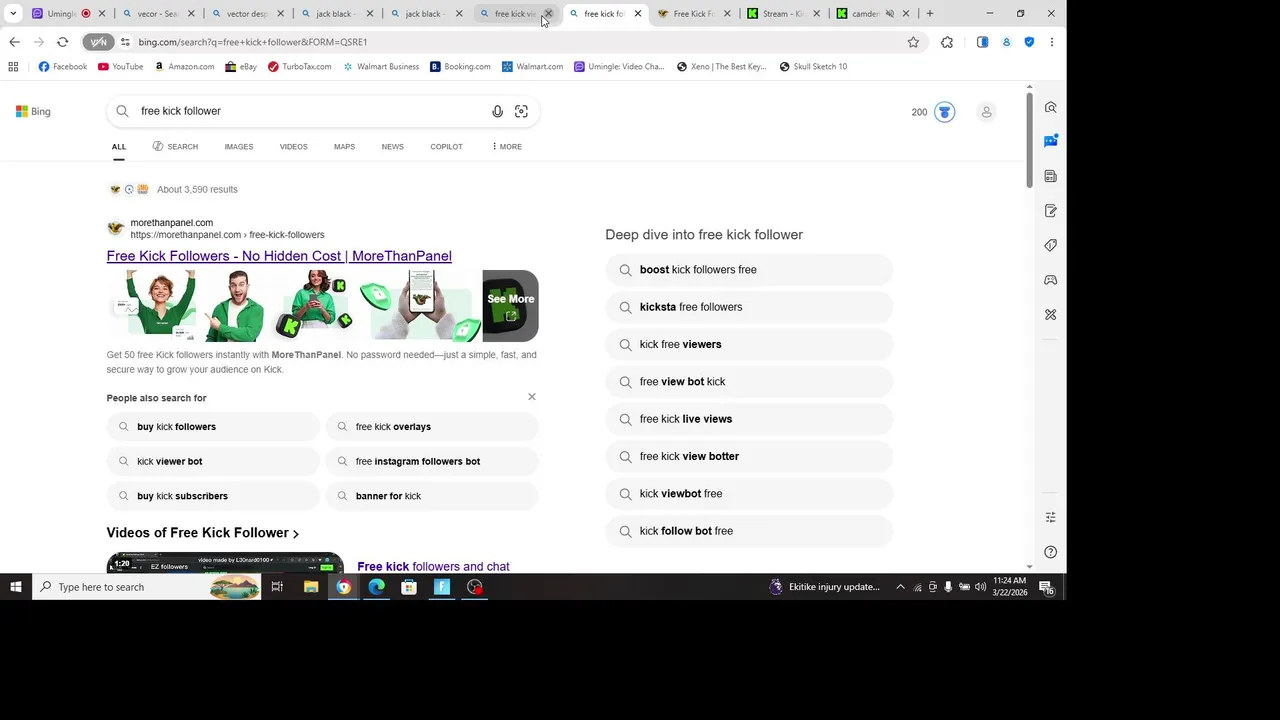Switch to the NEWS tab

click(x=393, y=147)
